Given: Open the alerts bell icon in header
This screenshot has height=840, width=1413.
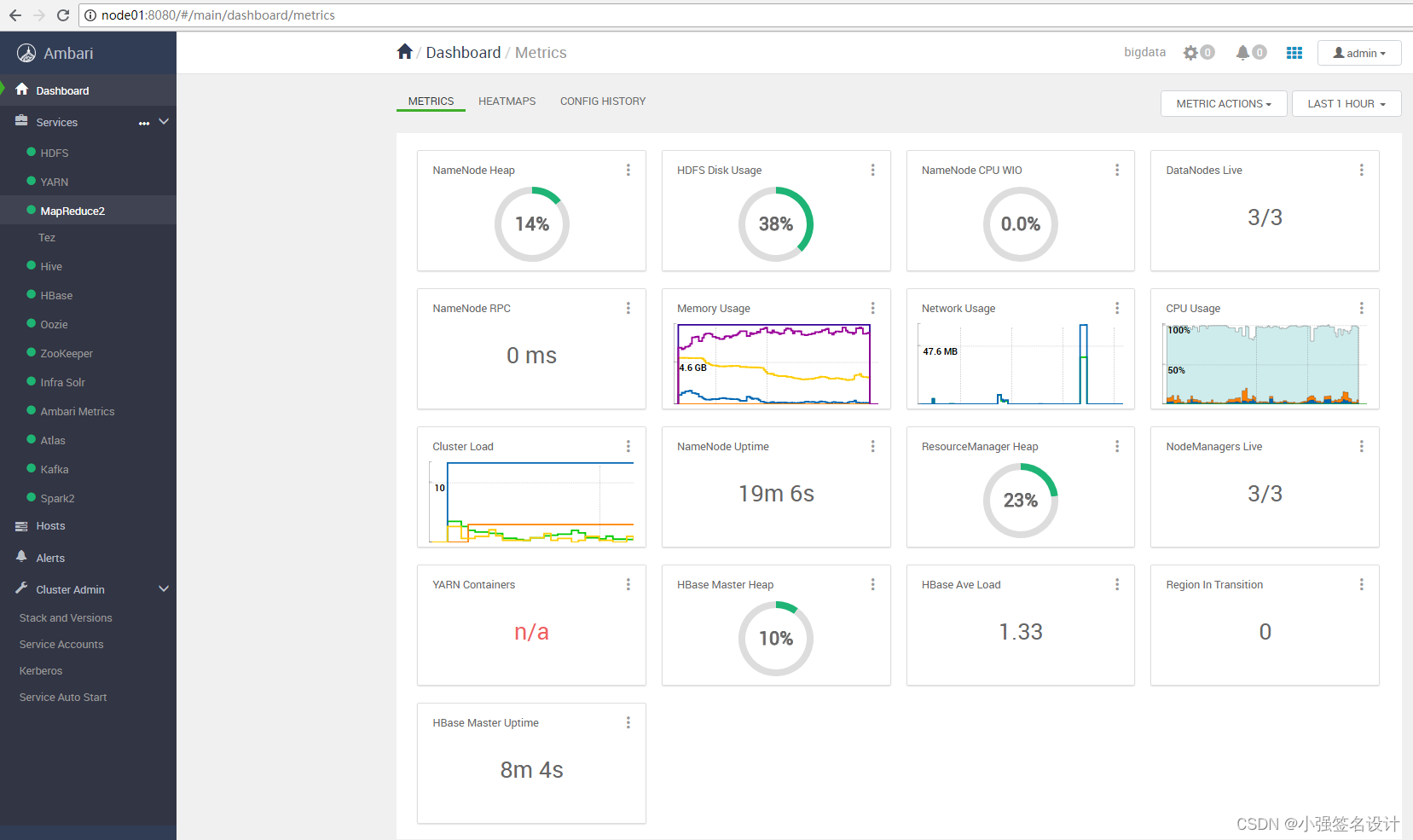Looking at the screenshot, I should [x=1242, y=53].
